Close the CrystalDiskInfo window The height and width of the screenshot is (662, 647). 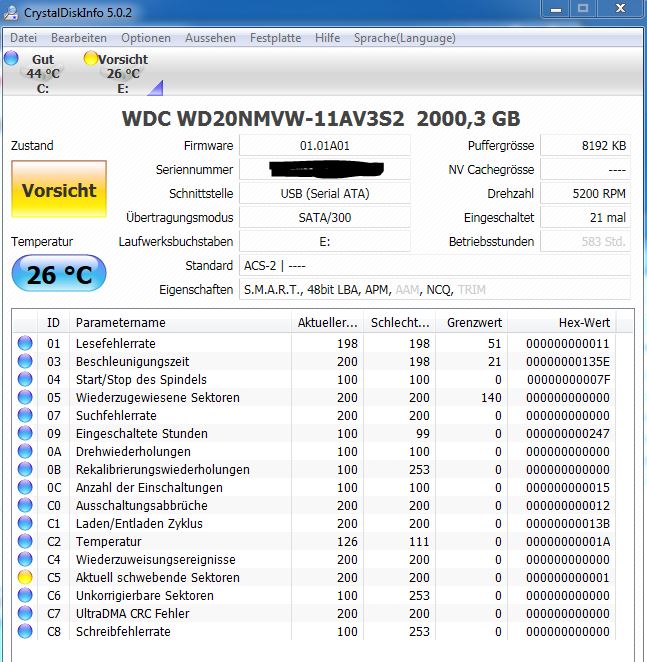click(620, 8)
